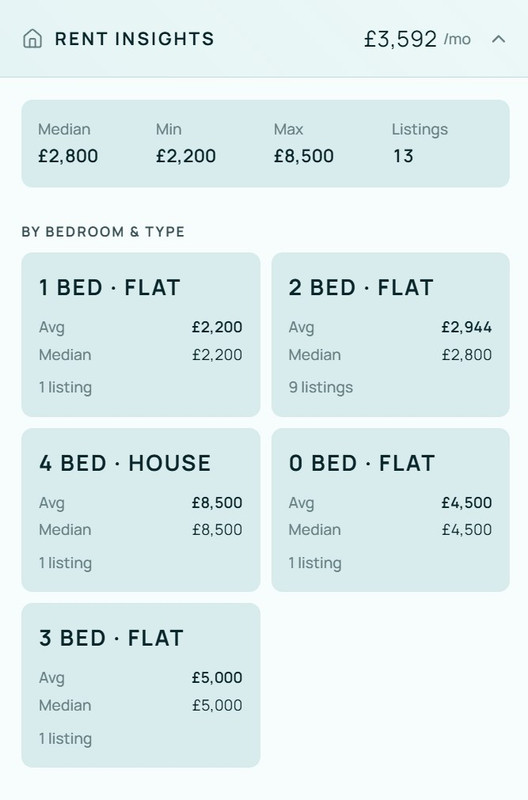Screen dimensions: 528x800
Task: Click the £4,500 median in 0 Bed Flat
Action: pyautogui.click(x=467, y=530)
